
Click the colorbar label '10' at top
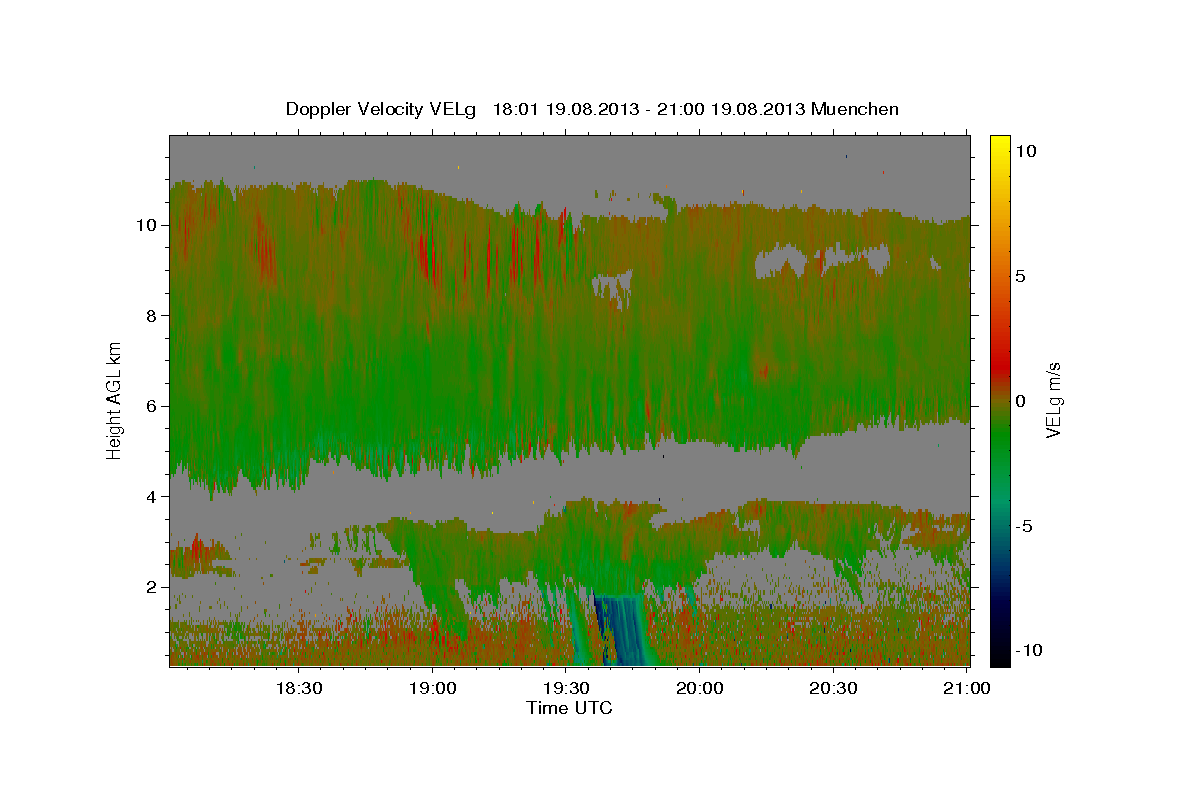(1025, 151)
